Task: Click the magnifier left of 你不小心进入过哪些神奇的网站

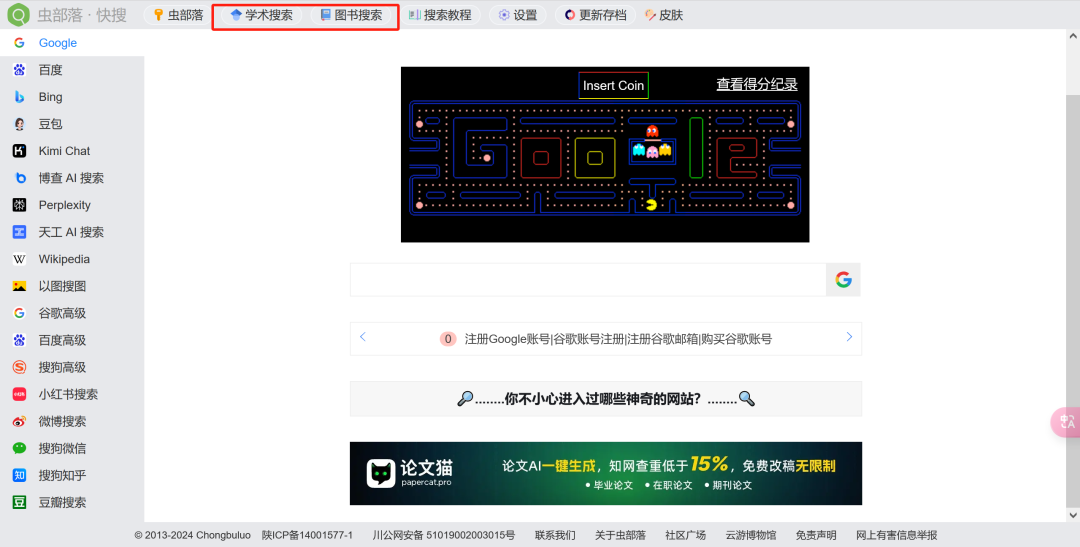Action: pos(465,398)
